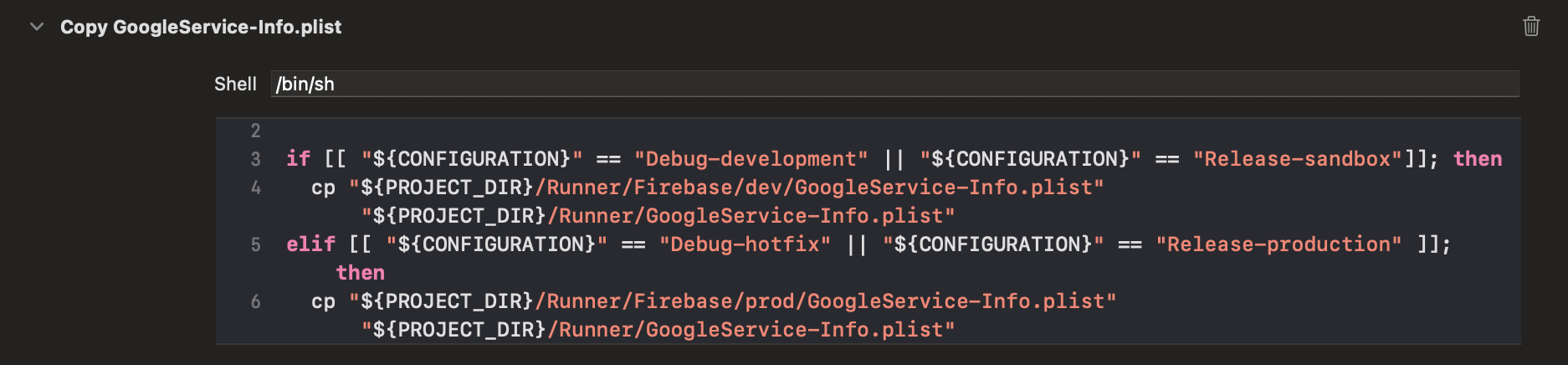Viewport: 1568px width, 365px height.
Task: Delete the Copy GoogleService-Info.plist build phase
Action: click(x=1531, y=26)
